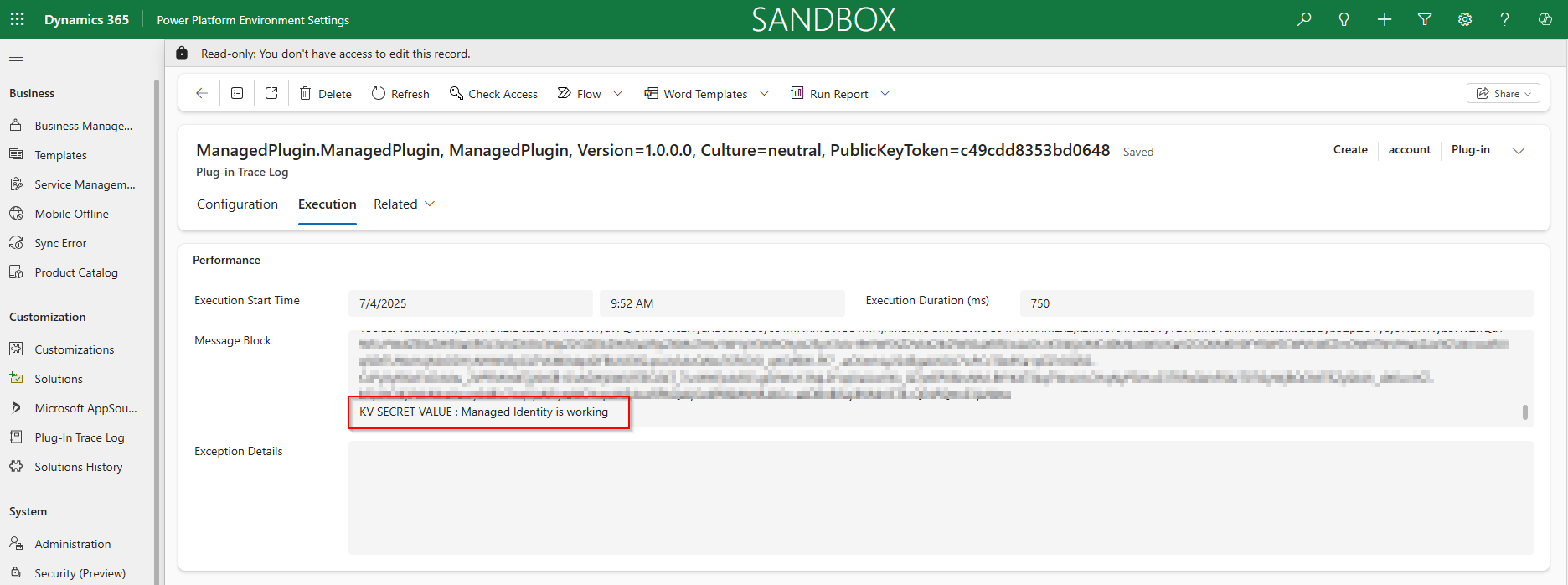The width and height of the screenshot is (1568, 585).
Task: Select the Execution tab
Action: click(328, 204)
